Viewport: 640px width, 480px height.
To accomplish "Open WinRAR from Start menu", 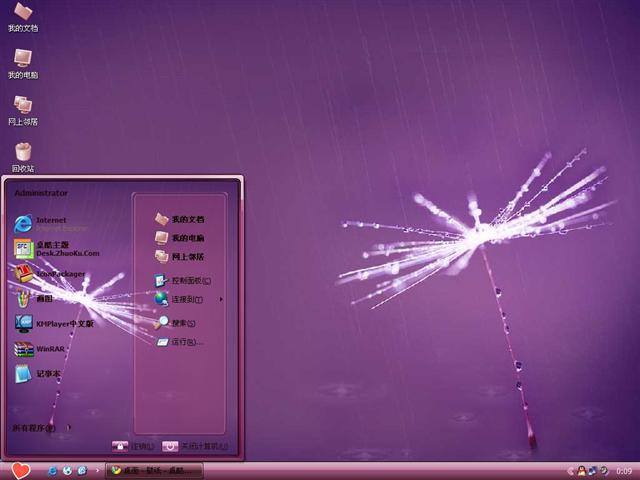I will 39,349.
